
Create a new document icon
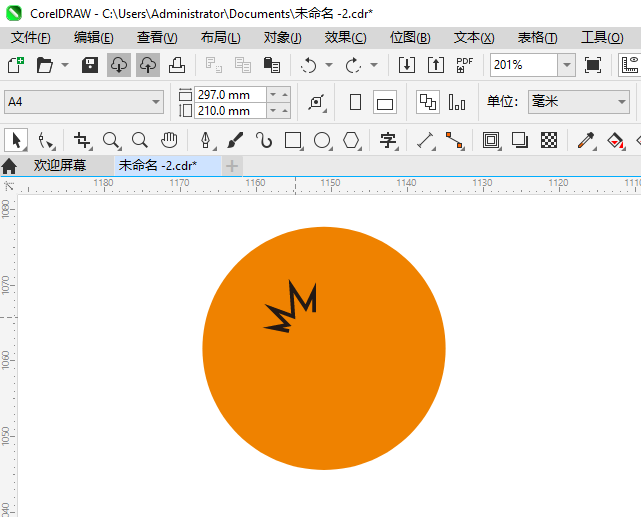pyautogui.click(x=16, y=65)
